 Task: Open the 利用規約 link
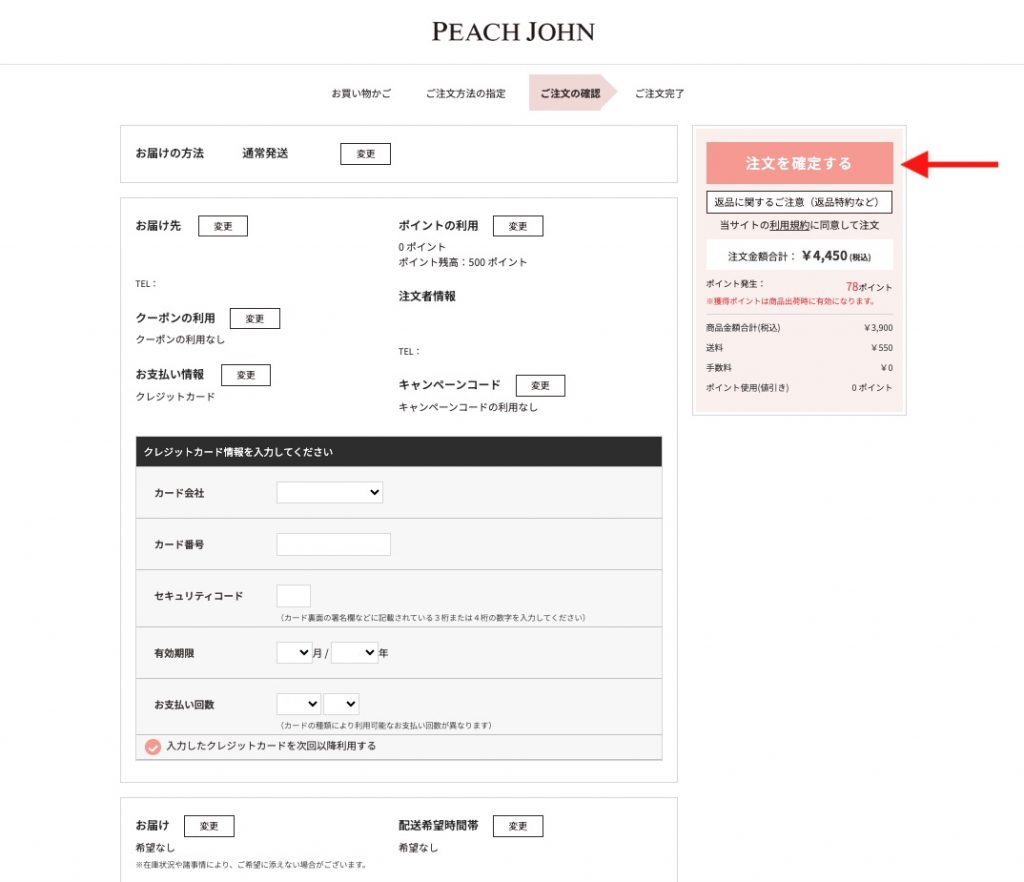click(789, 226)
